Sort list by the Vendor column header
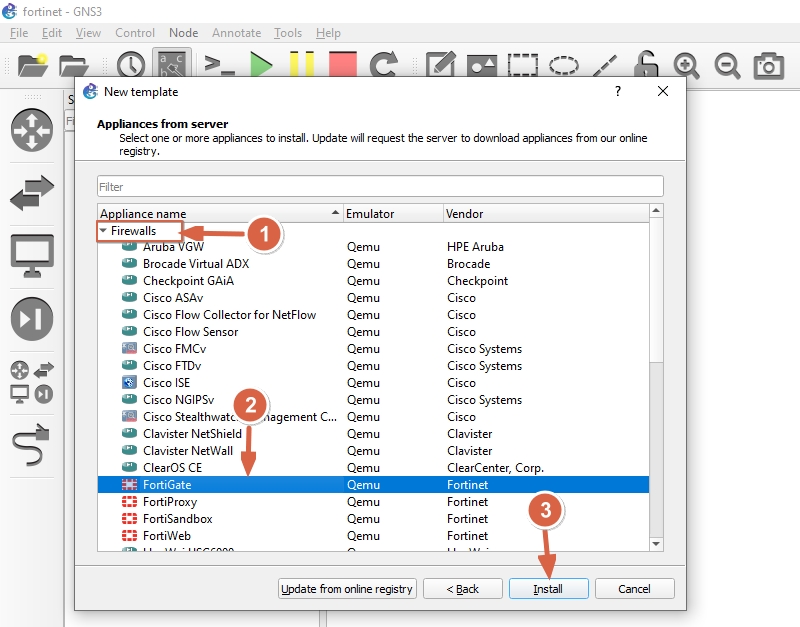This screenshot has width=800, height=627. click(x=545, y=214)
